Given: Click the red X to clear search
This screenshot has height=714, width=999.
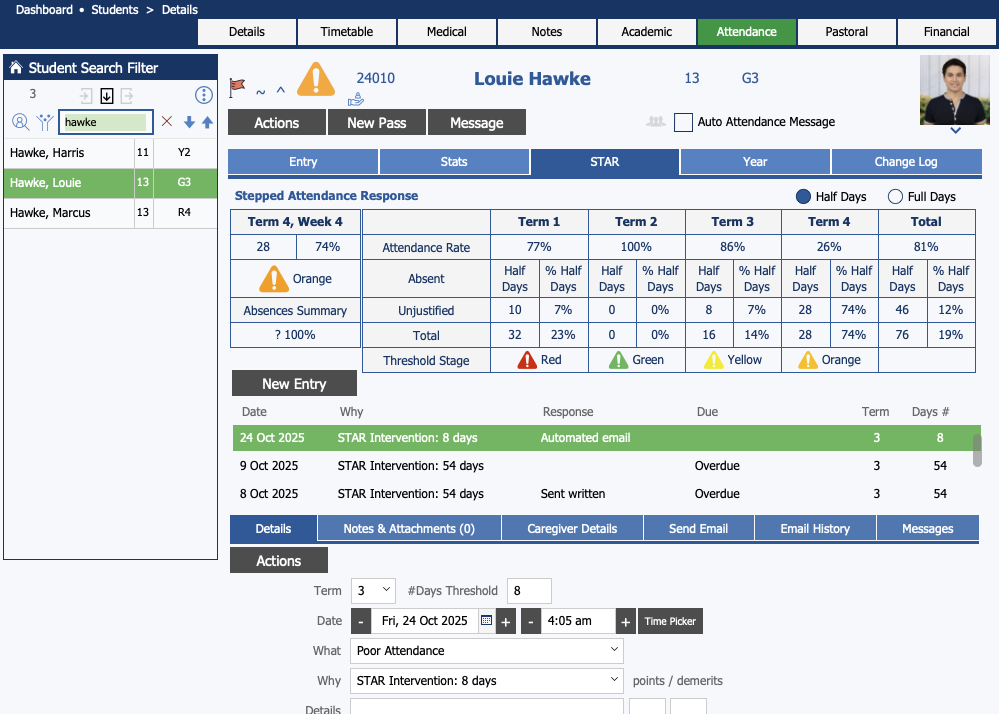Looking at the screenshot, I should 167,122.
